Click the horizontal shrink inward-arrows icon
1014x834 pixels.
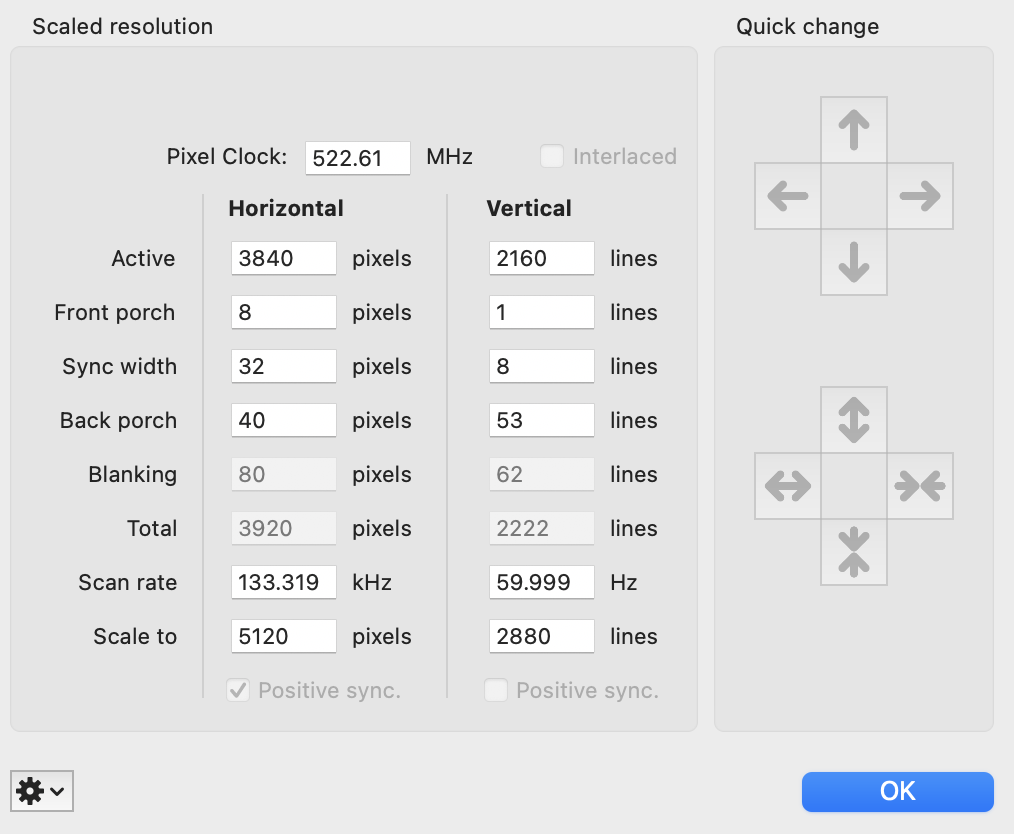[x=920, y=486]
